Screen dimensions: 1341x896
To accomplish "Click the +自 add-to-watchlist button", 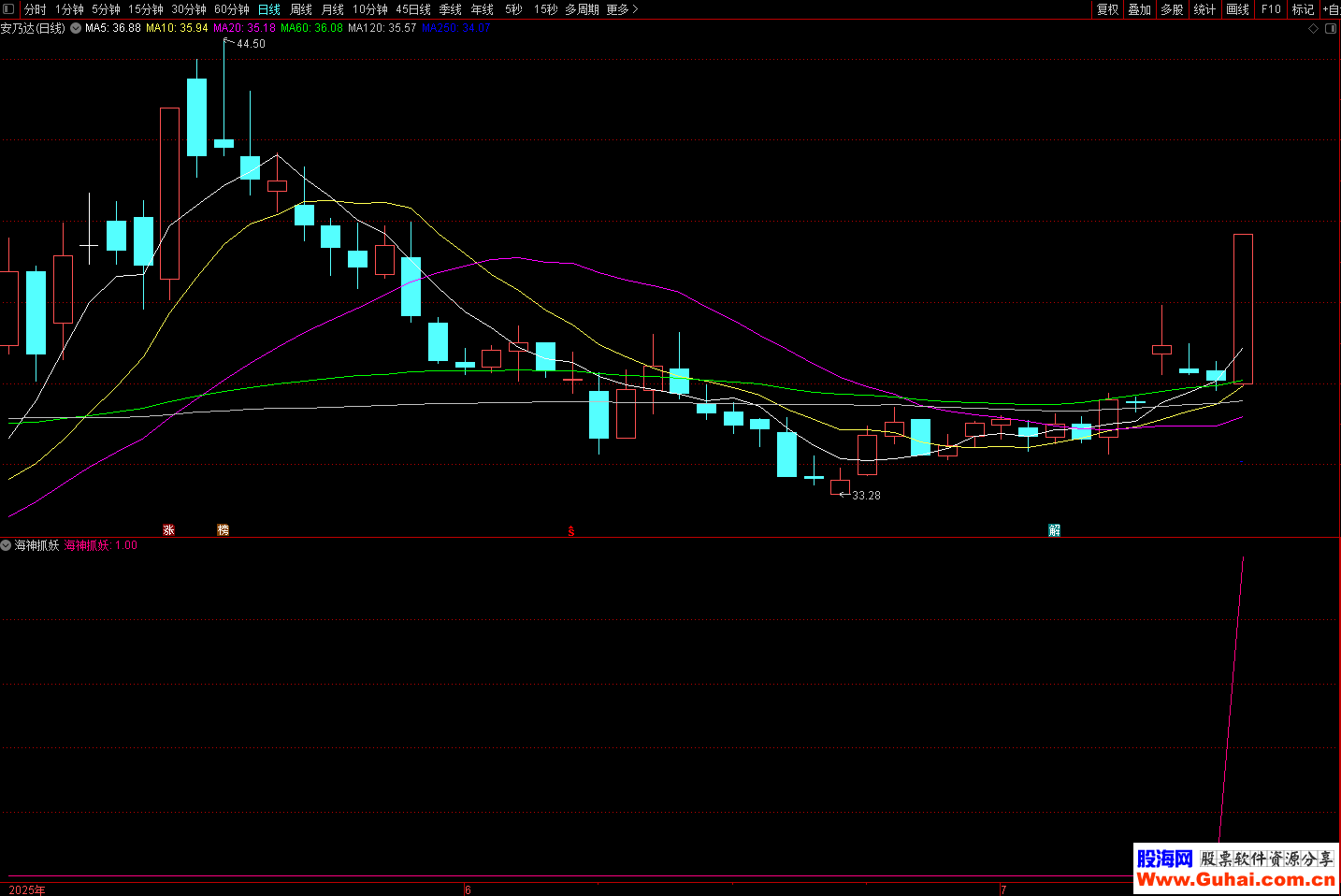I will (x=1331, y=9).
